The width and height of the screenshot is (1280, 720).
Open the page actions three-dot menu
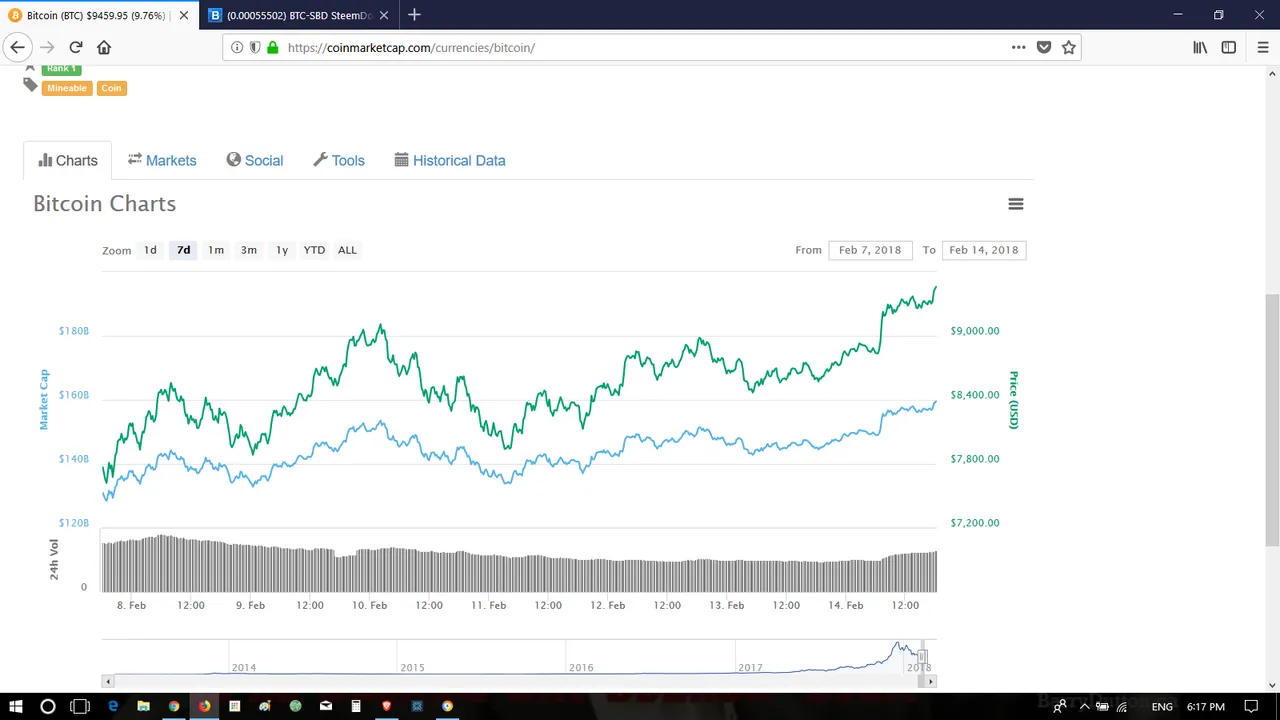coord(1018,47)
